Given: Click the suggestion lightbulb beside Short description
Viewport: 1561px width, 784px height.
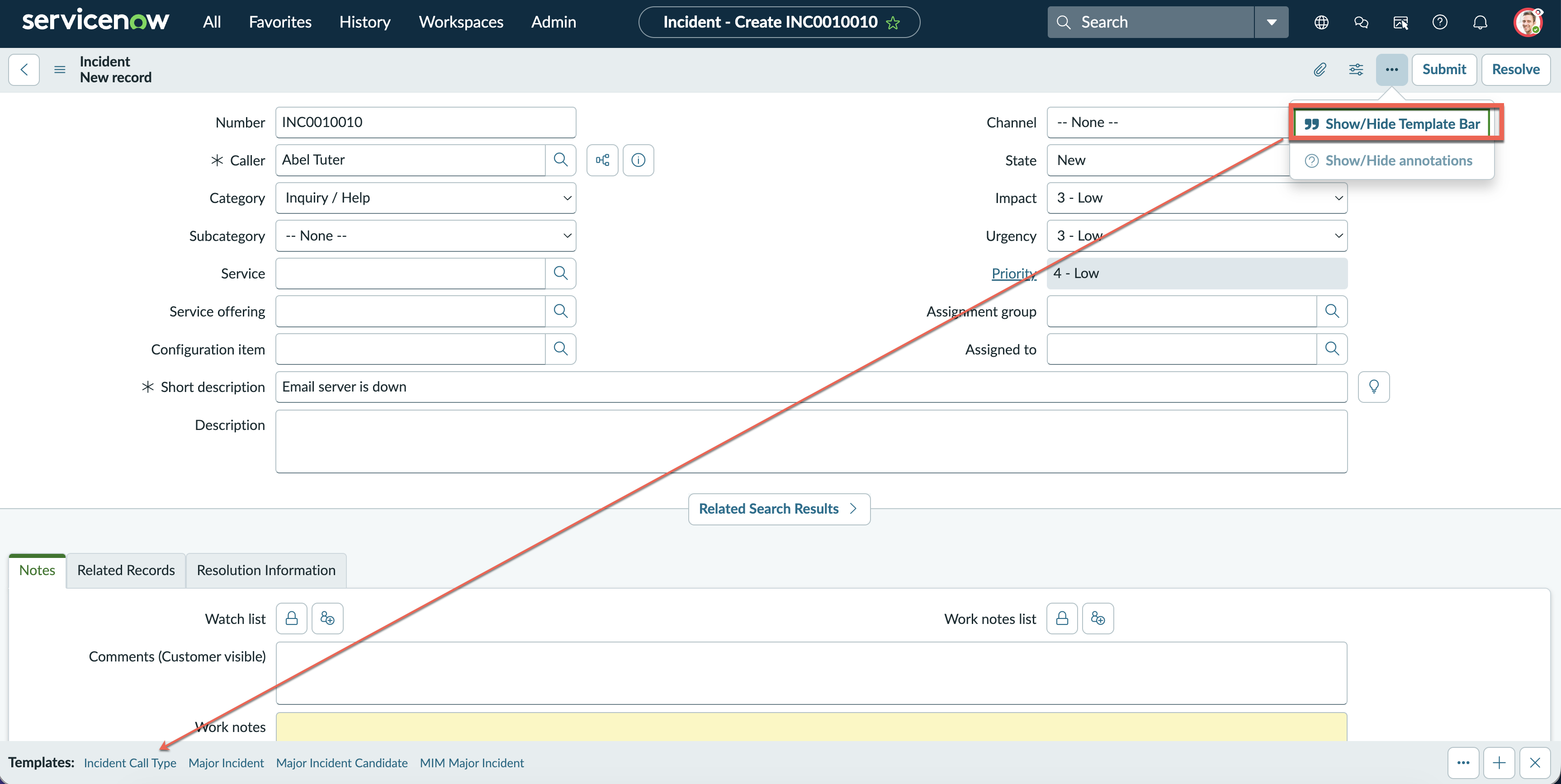Looking at the screenshot, I should pos(1374,387).
